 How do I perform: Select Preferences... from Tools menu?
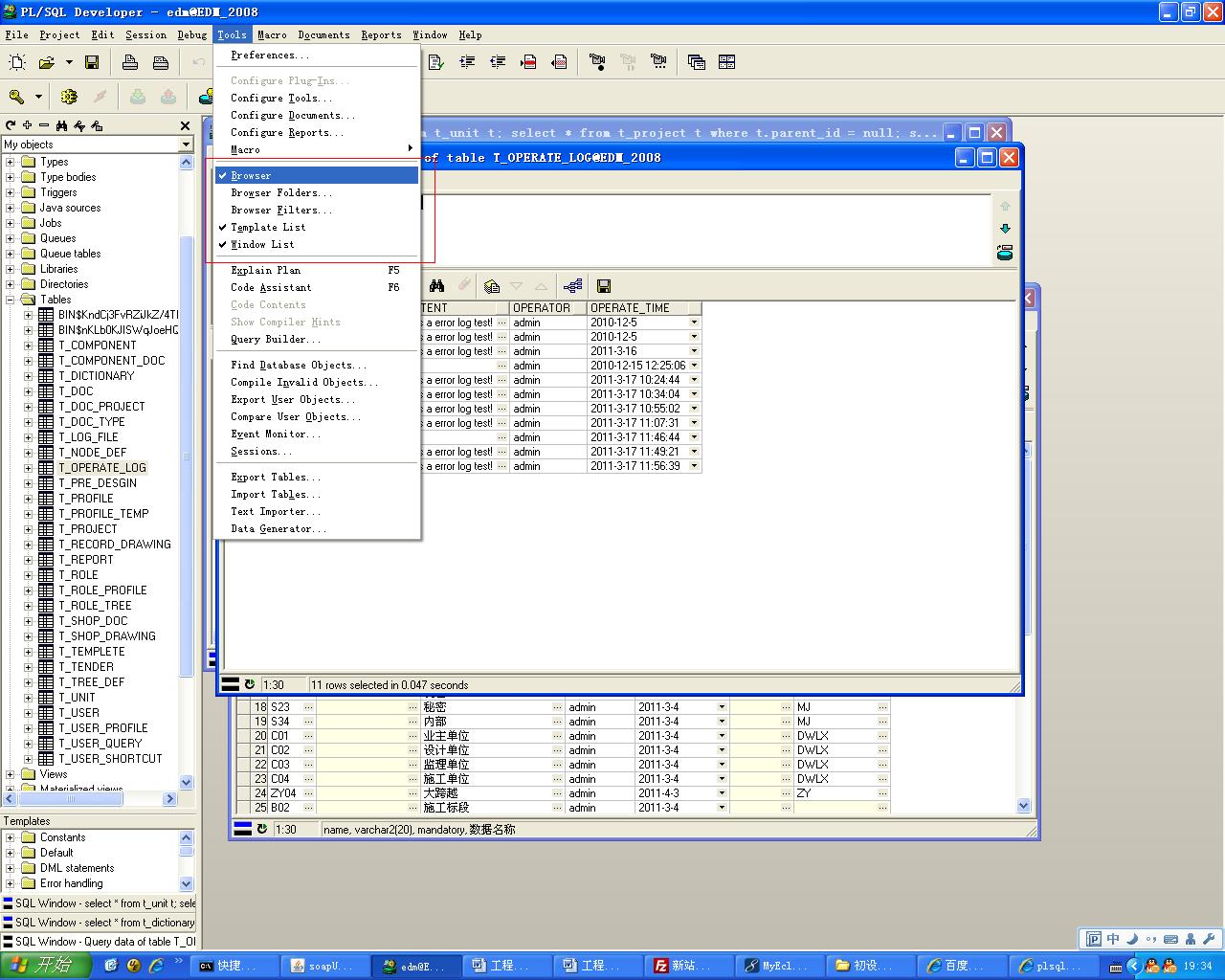[317, 56]
